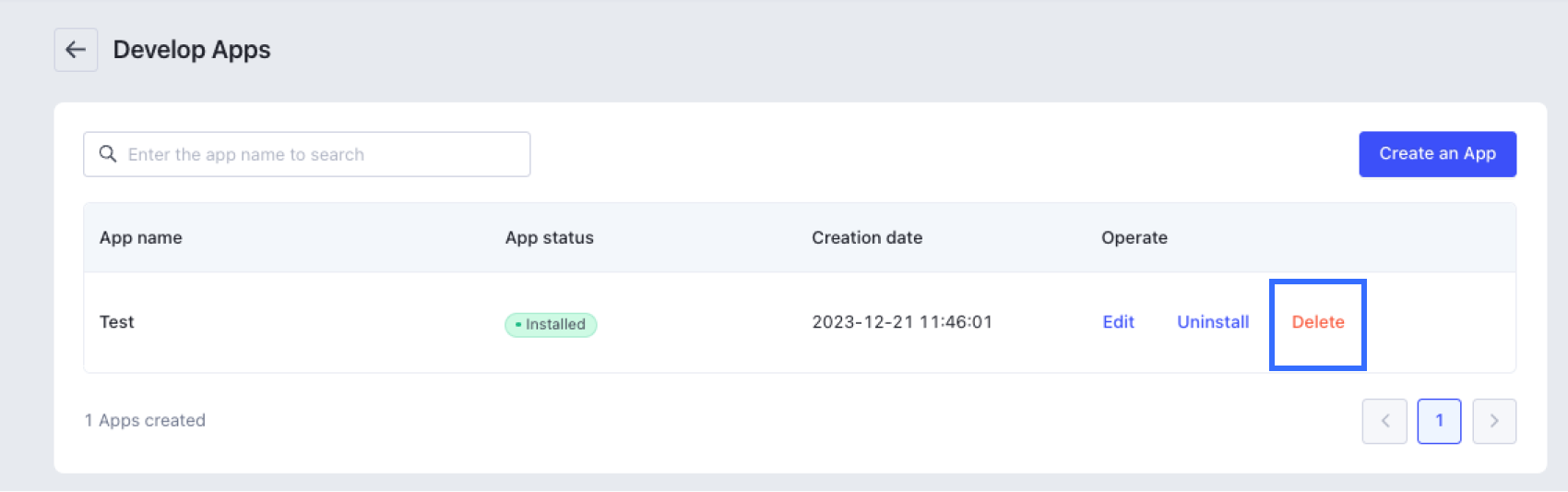Image resolution: width=1568 pixels, height=492 pixels.
Task: Click the Test app name cell
Action: click(117, 322)
